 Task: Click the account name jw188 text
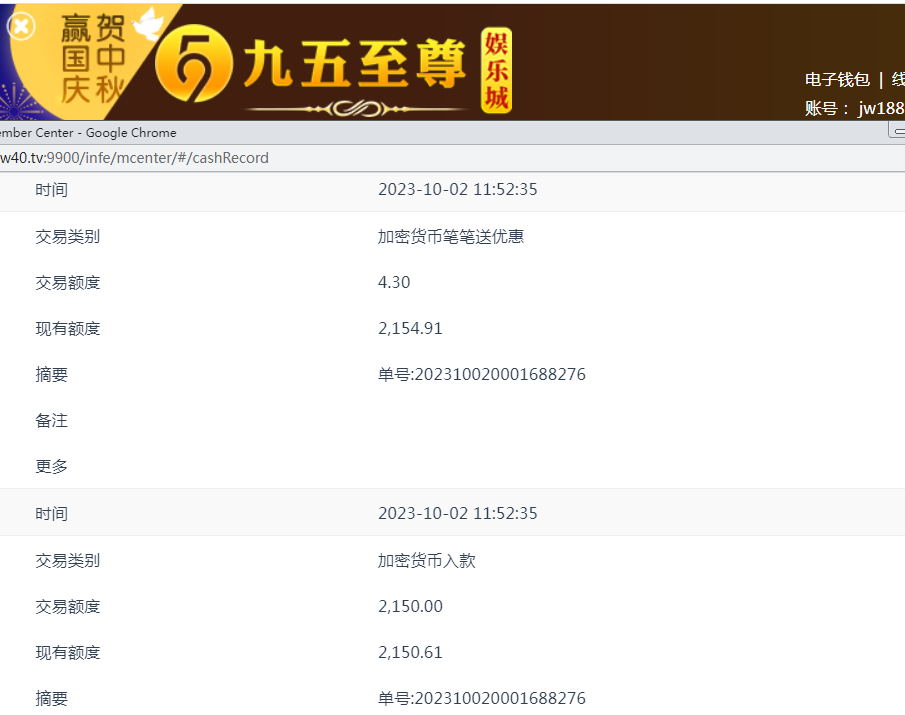click(x=881, y=108)
